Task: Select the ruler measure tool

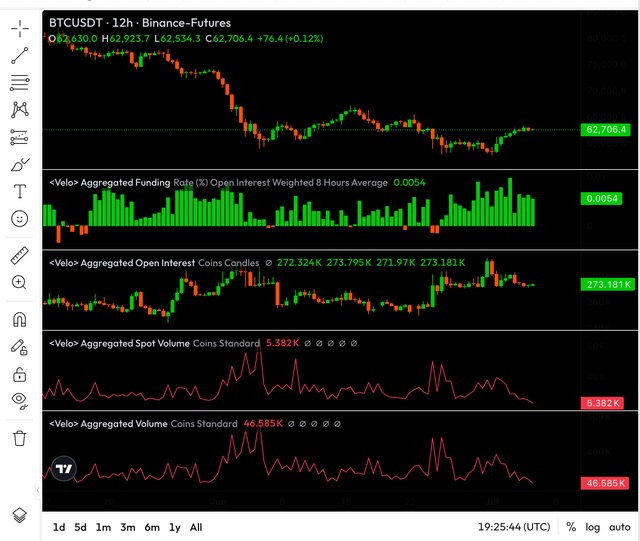Action: point(20,256)
